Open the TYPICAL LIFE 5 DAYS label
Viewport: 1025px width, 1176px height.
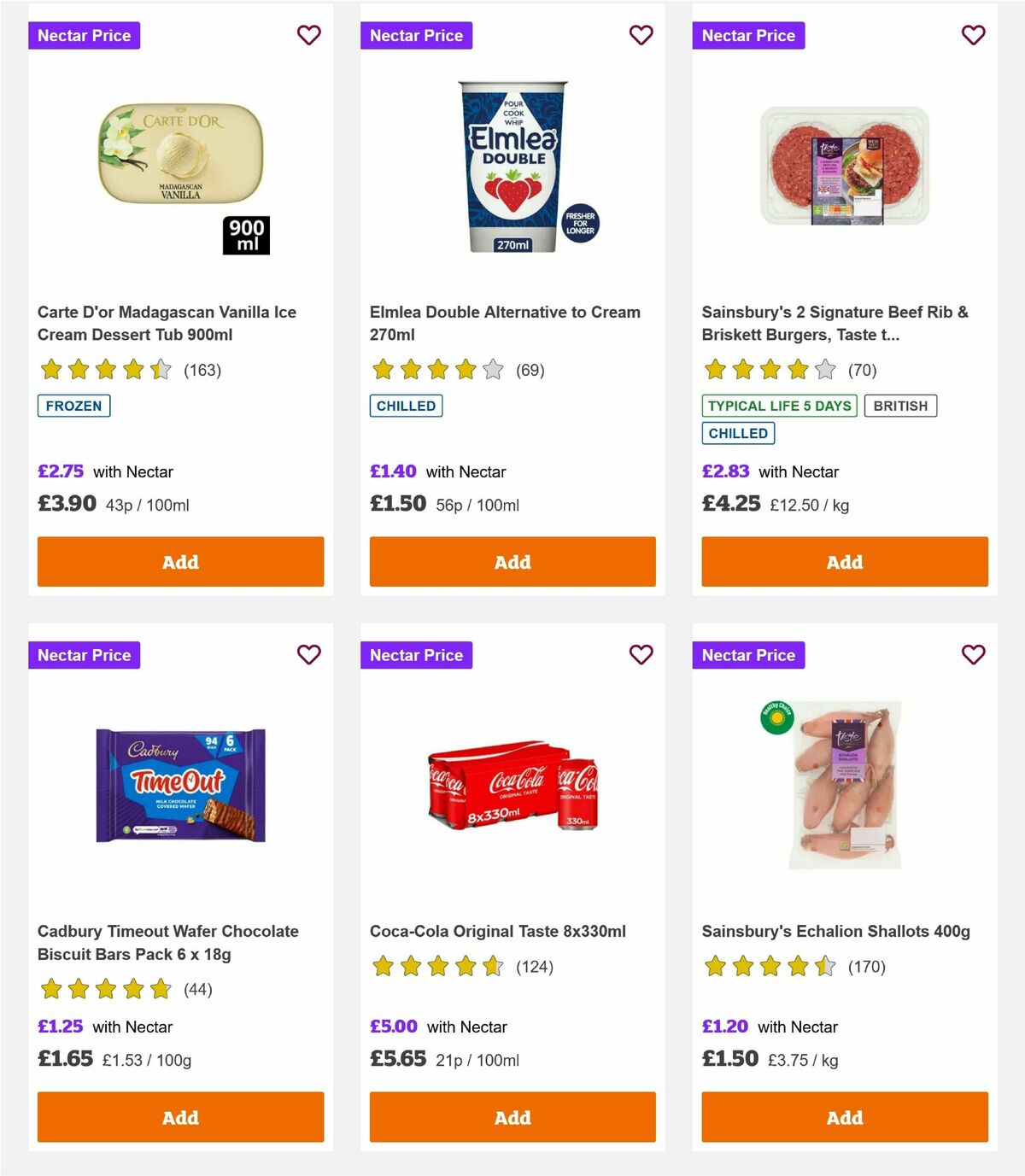point(778,406)
